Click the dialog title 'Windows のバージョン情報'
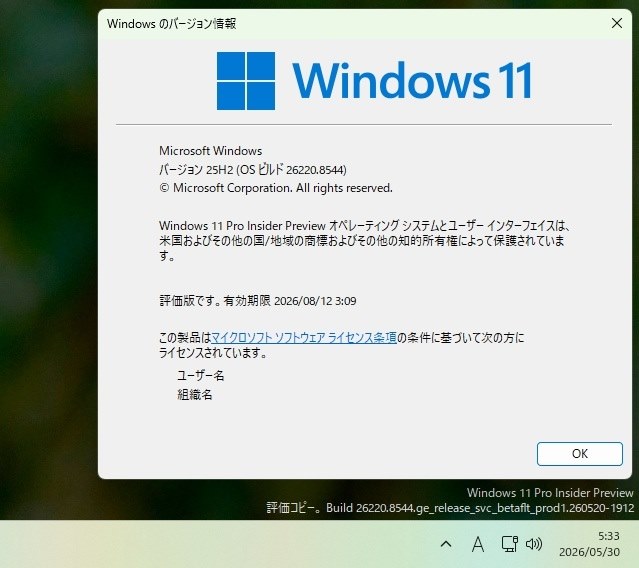The height and width of the screenshot is (568, 639). 172,24
